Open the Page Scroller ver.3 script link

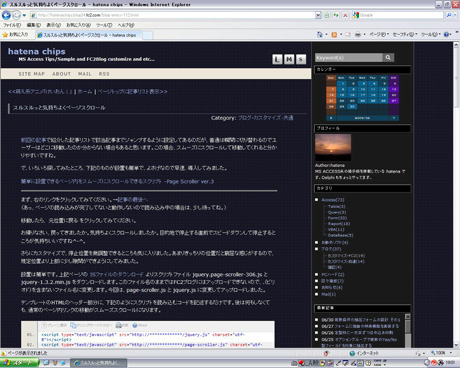click(x=117, y=181)
